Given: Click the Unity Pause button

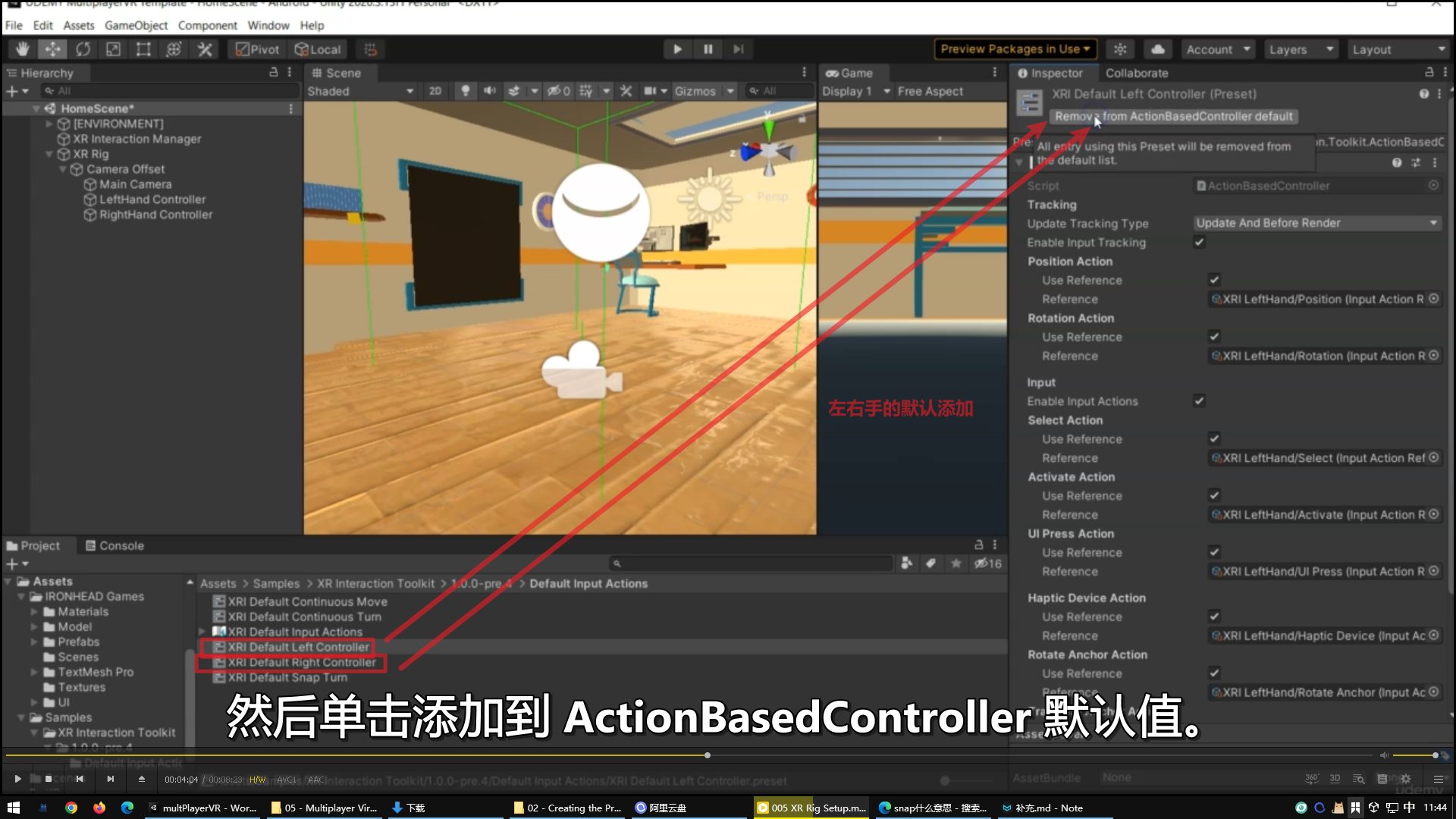Looking at the screenshot, I should tap(708, 49).
